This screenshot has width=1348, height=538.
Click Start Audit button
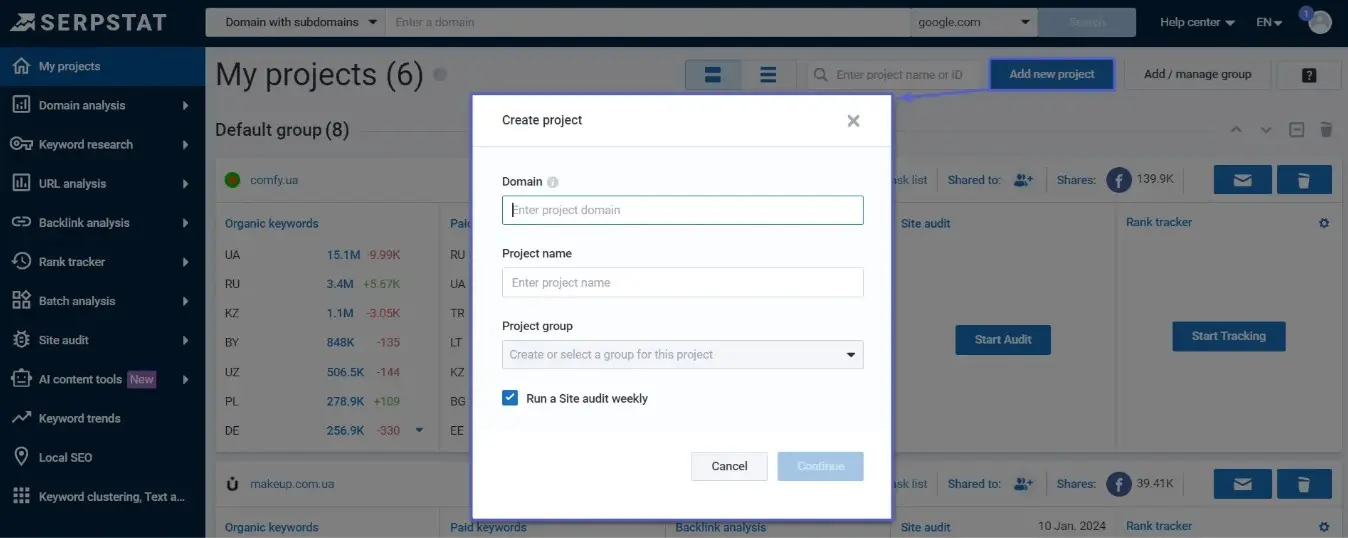(1003, 339)
